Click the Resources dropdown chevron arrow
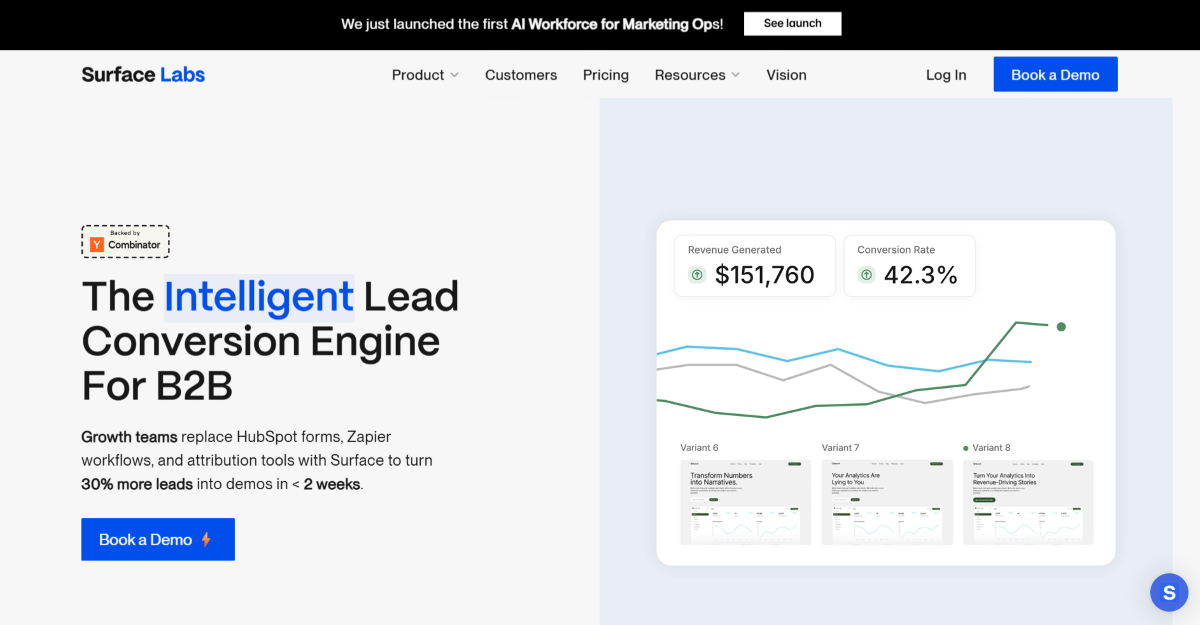 point(736,75)
